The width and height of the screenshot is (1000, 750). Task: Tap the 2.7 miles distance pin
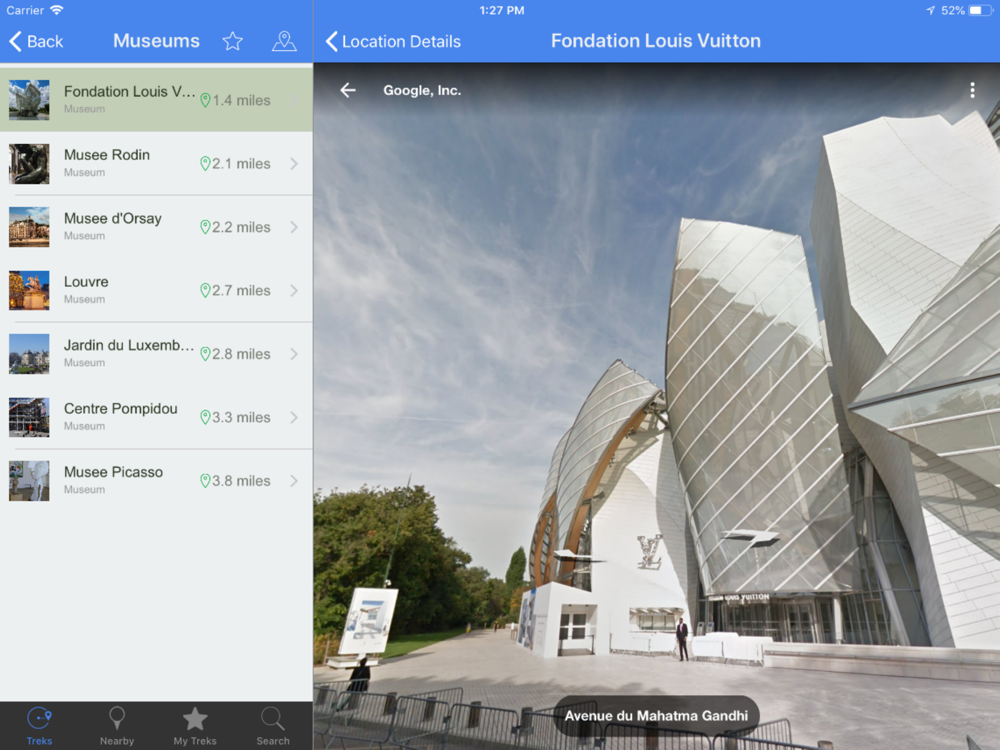tap(205, 290)
